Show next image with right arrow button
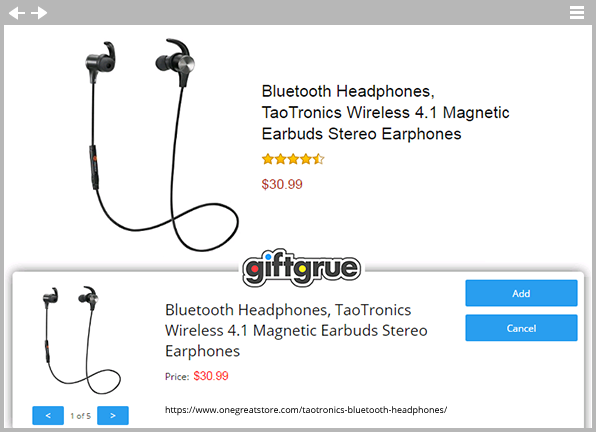The height and width of the screenshot is (432, 596). [x=113, y=415]
